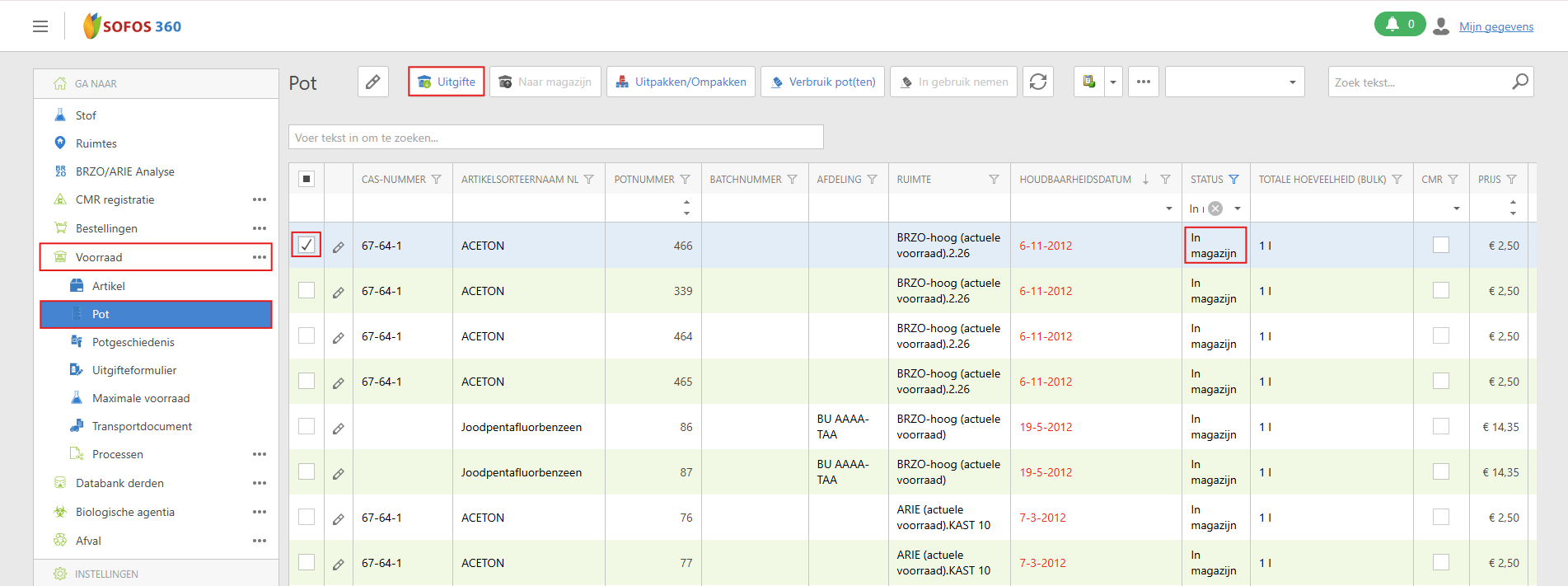
Task: Open the empty toolbar combo box
Action: tap(1234, 82)
